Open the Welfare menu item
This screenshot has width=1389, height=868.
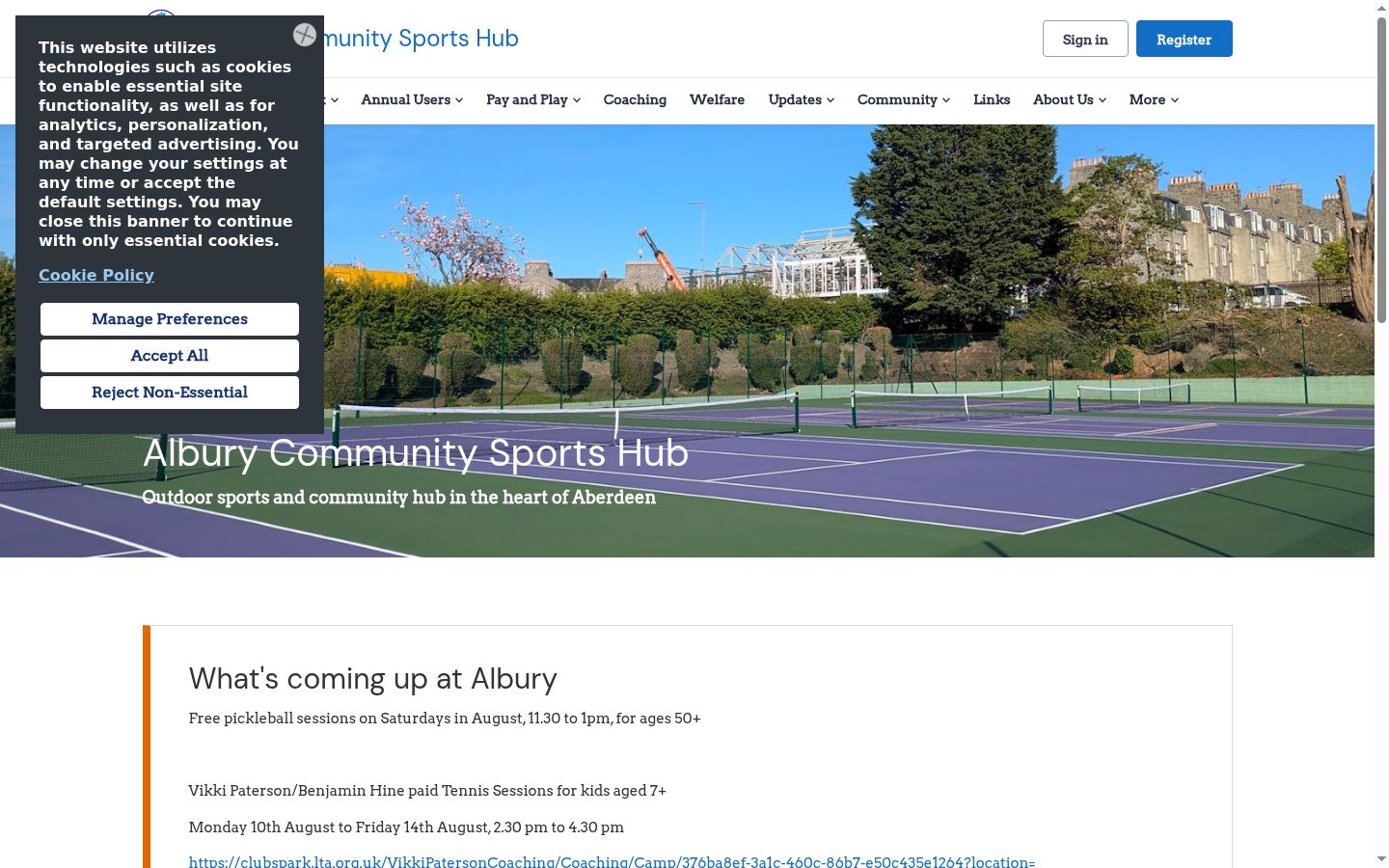coord(717,100)
